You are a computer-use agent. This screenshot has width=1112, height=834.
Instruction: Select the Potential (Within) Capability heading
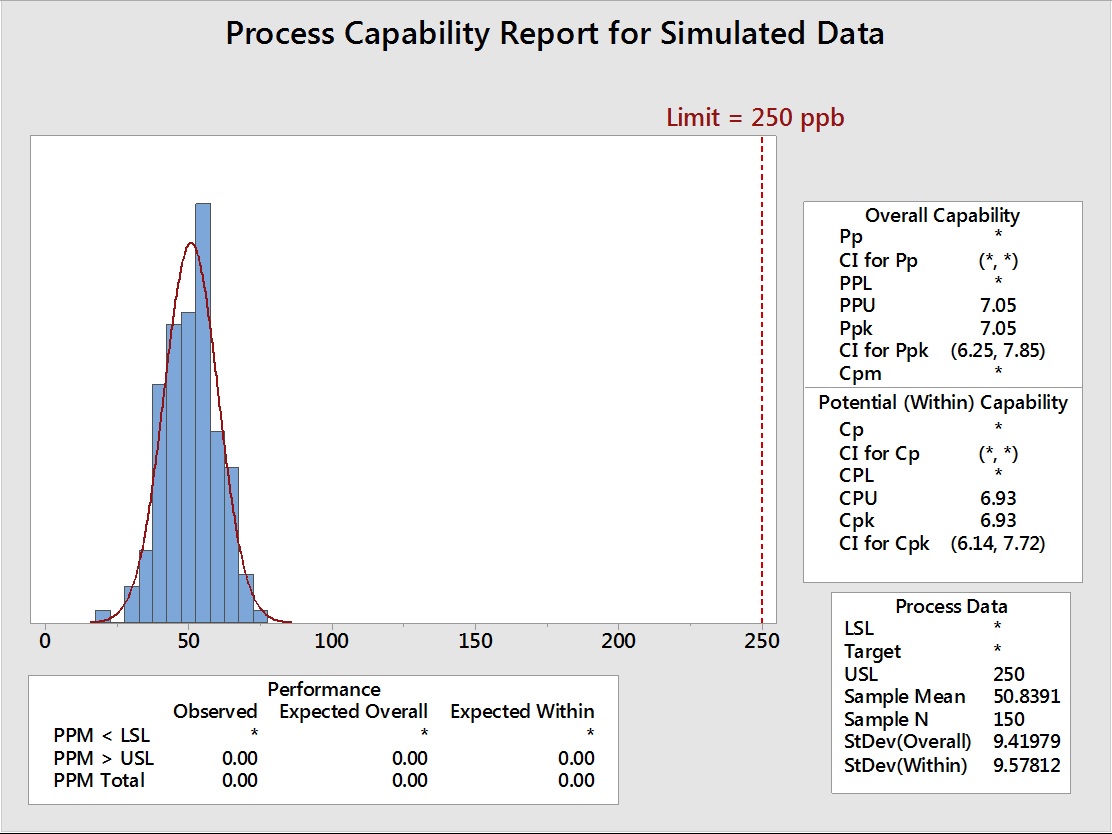(x=943, y=403)
